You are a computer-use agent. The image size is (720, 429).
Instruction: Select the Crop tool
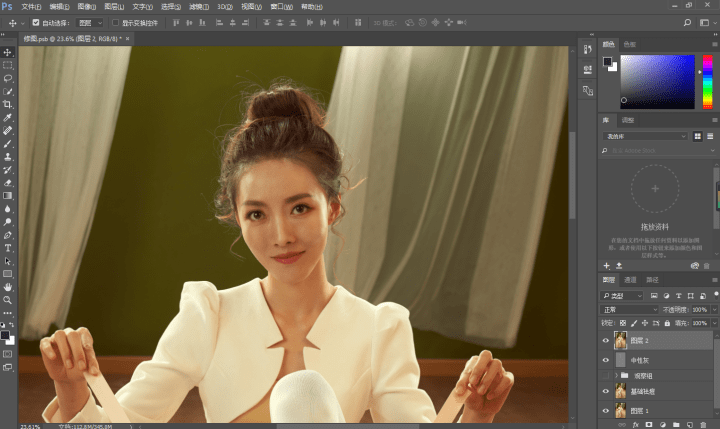tap(7, 104)
